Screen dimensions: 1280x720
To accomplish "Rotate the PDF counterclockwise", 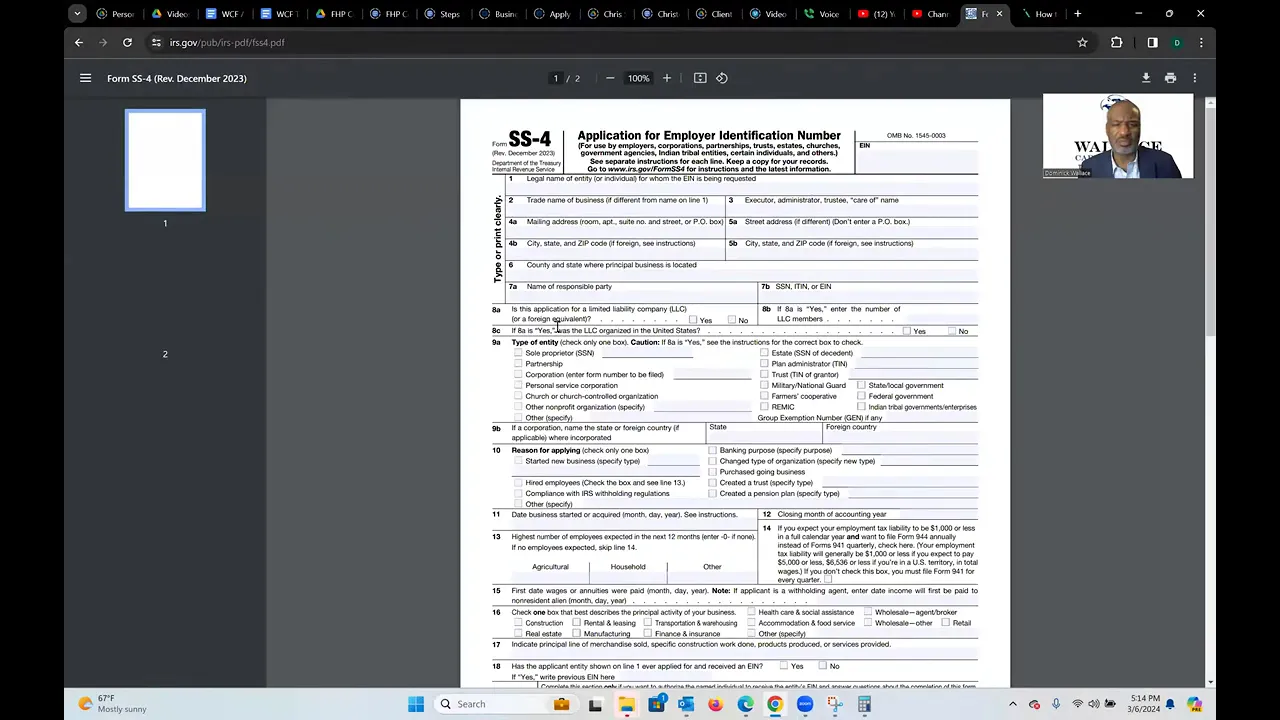I will click(x=722, y=78).
